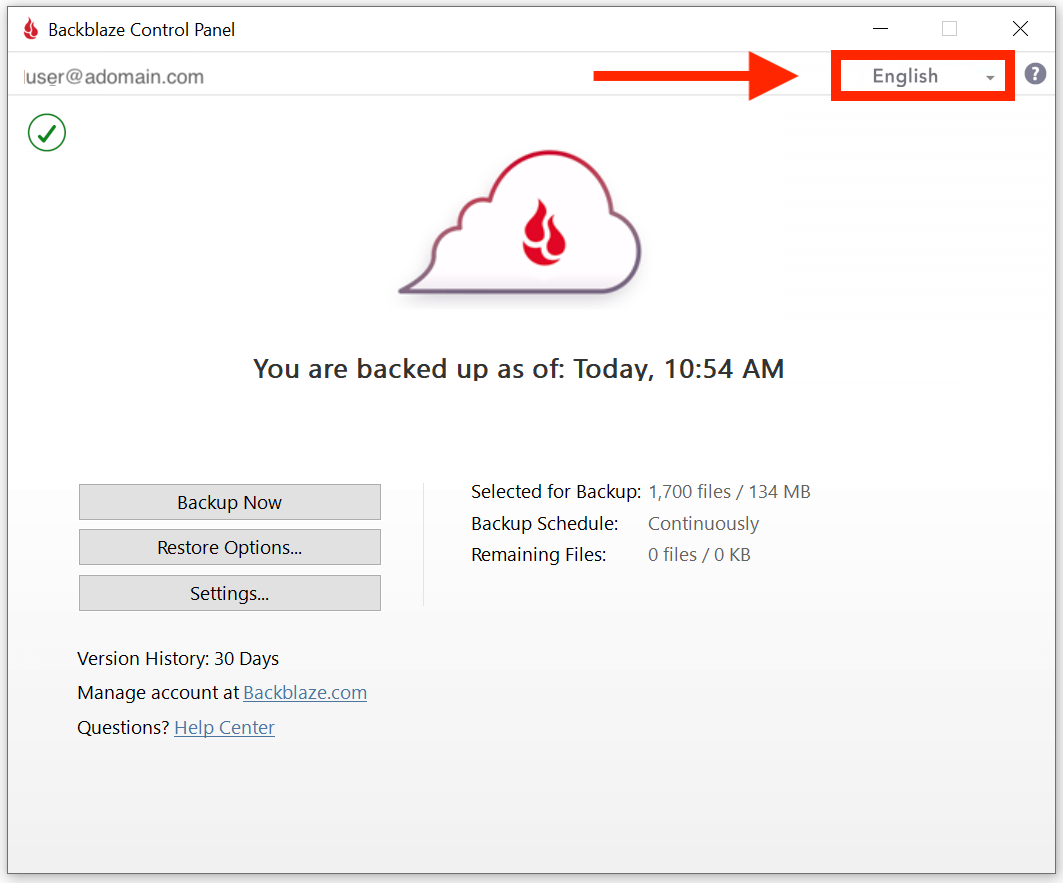Viewport: 1063px width, 883px height.
Task: Open the Help Center link
Action: [x=224, y=728]
